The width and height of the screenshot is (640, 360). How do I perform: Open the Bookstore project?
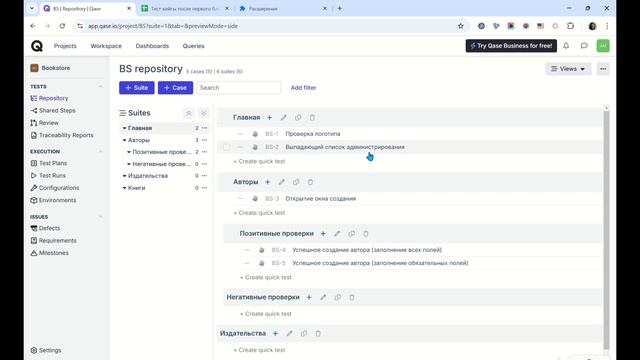click(50, 68)
